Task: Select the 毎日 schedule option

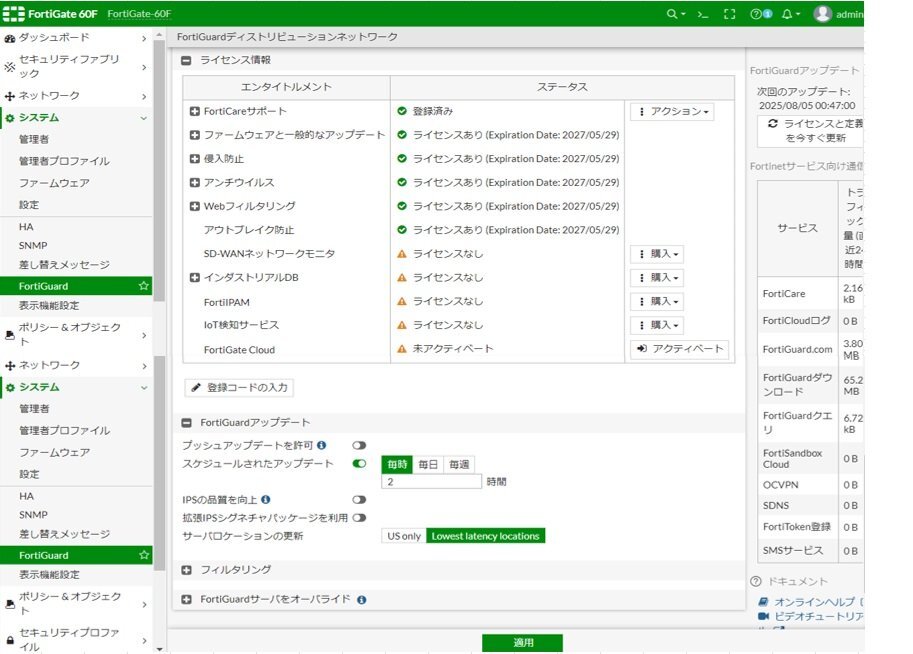Action: point(428,464)
